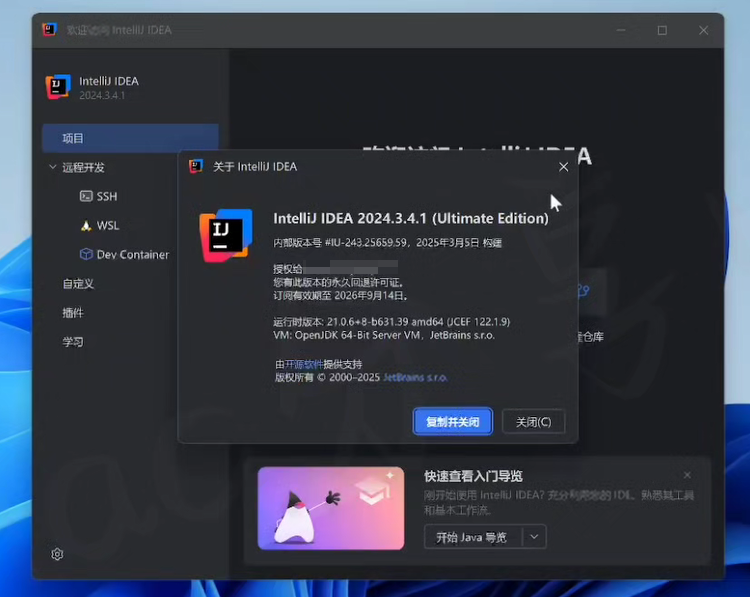
Task: Close the welcome IntelliJ IDEA window
Action: pyautogui.click(x=703, y=30)
